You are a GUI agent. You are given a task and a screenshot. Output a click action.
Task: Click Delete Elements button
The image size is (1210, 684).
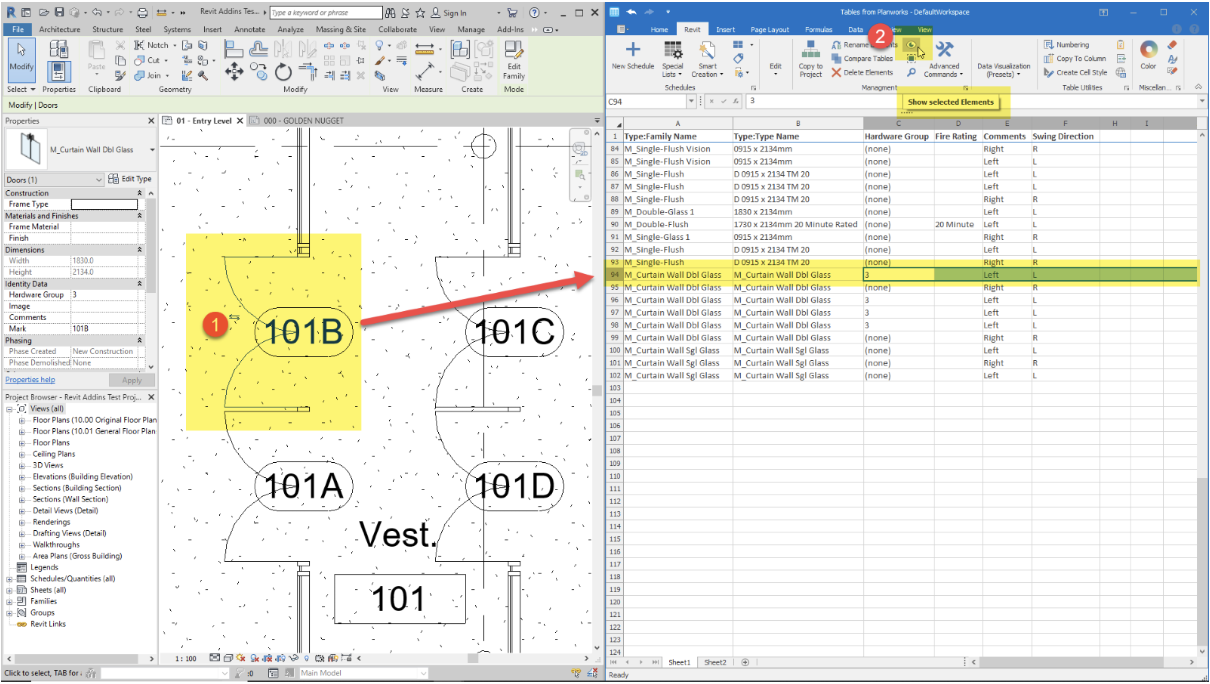[862, 72]
